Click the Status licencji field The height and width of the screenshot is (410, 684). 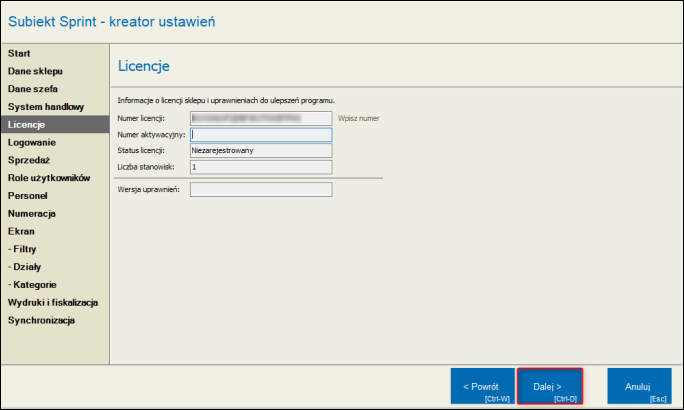click(x=261, y=150)
